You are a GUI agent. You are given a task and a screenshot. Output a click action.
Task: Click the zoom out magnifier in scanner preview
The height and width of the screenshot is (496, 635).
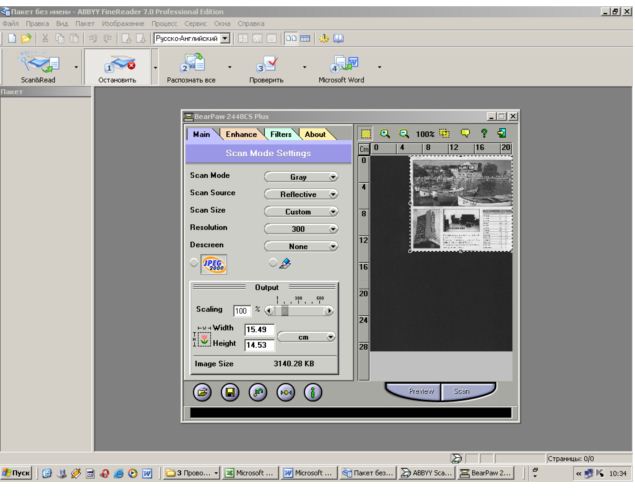point(404,133)
